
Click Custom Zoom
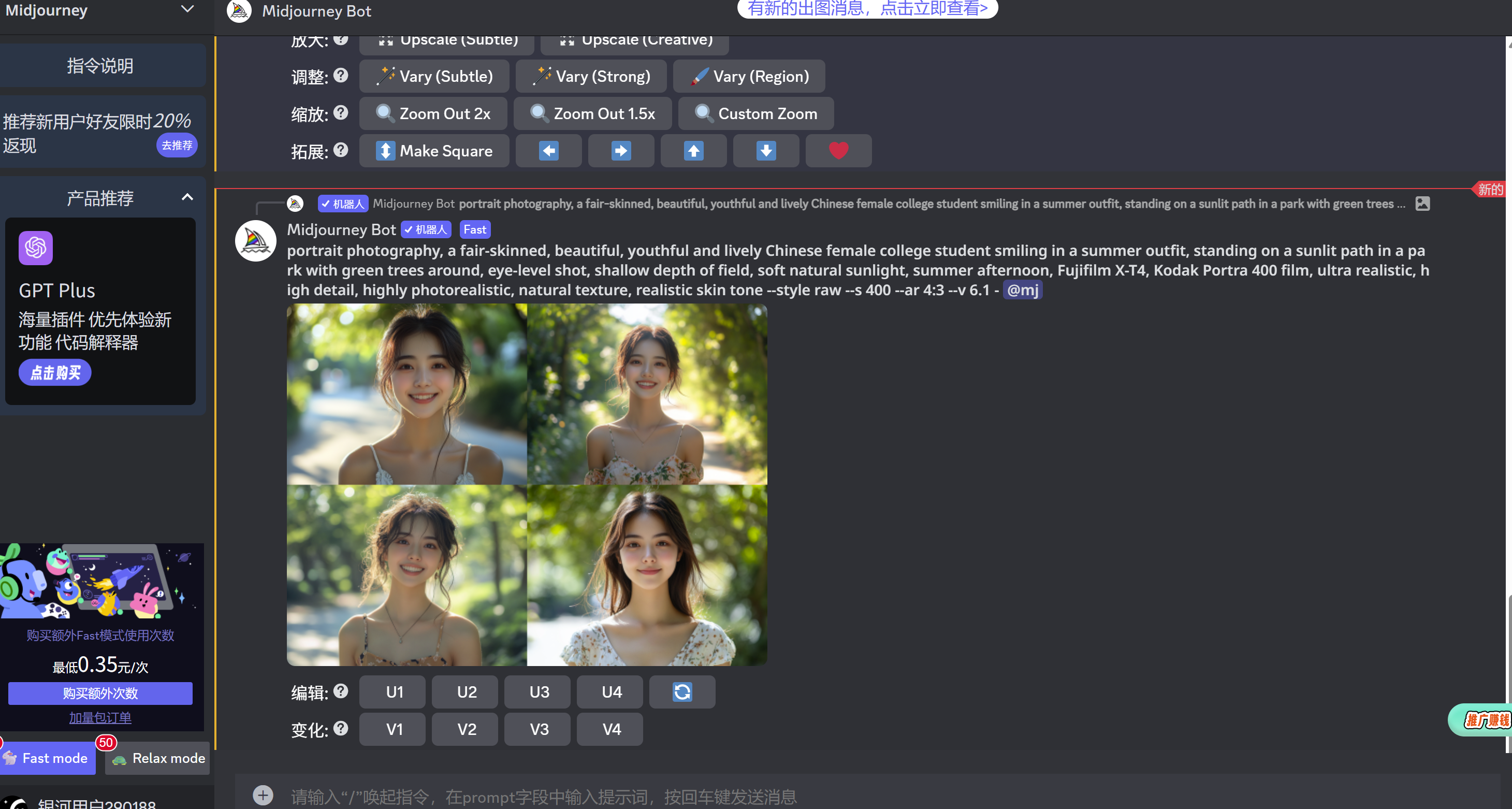coord(755,113)
